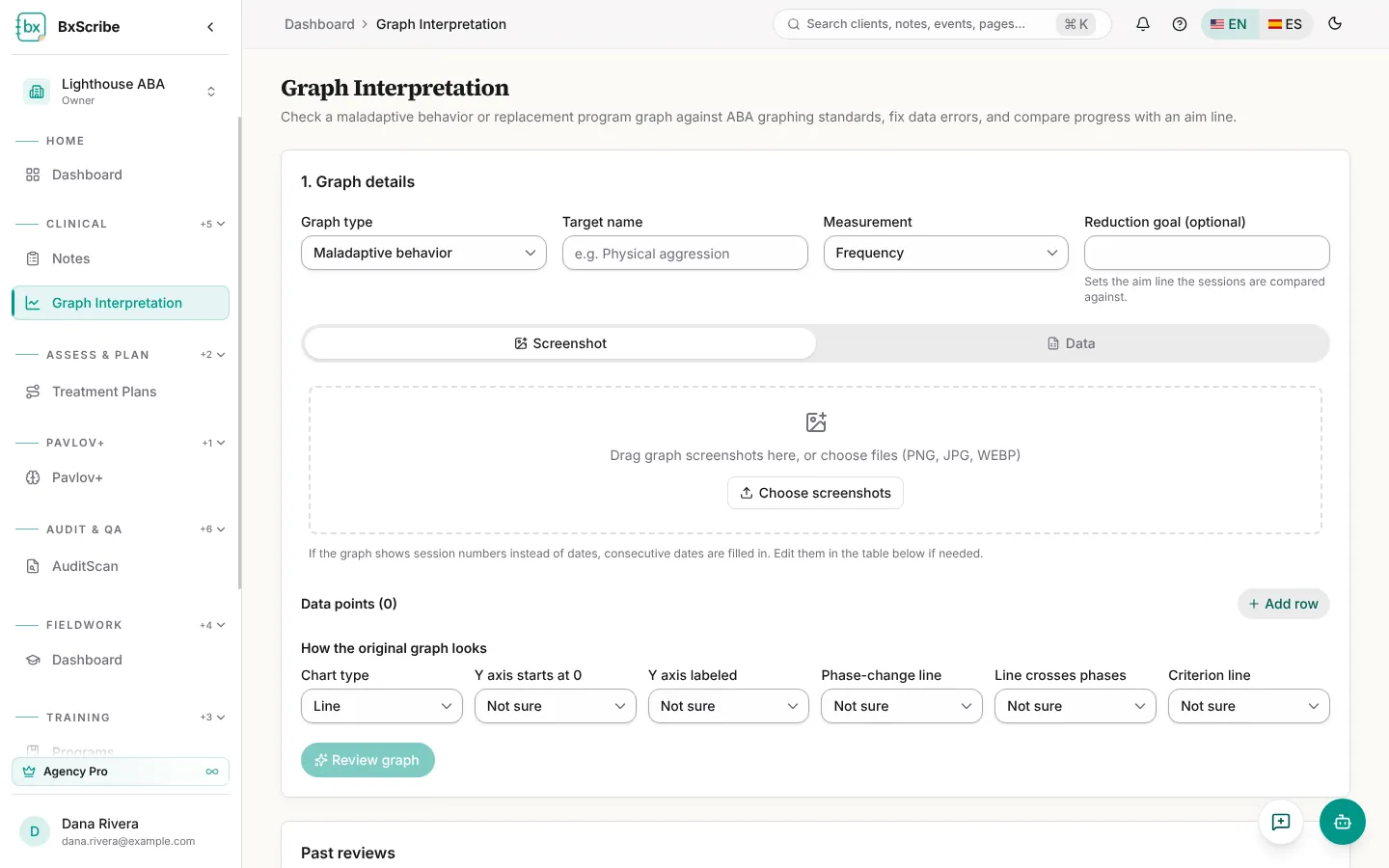Switch to the Screenshot tab
Screen dimensions: 1389x868
[560, 343]
